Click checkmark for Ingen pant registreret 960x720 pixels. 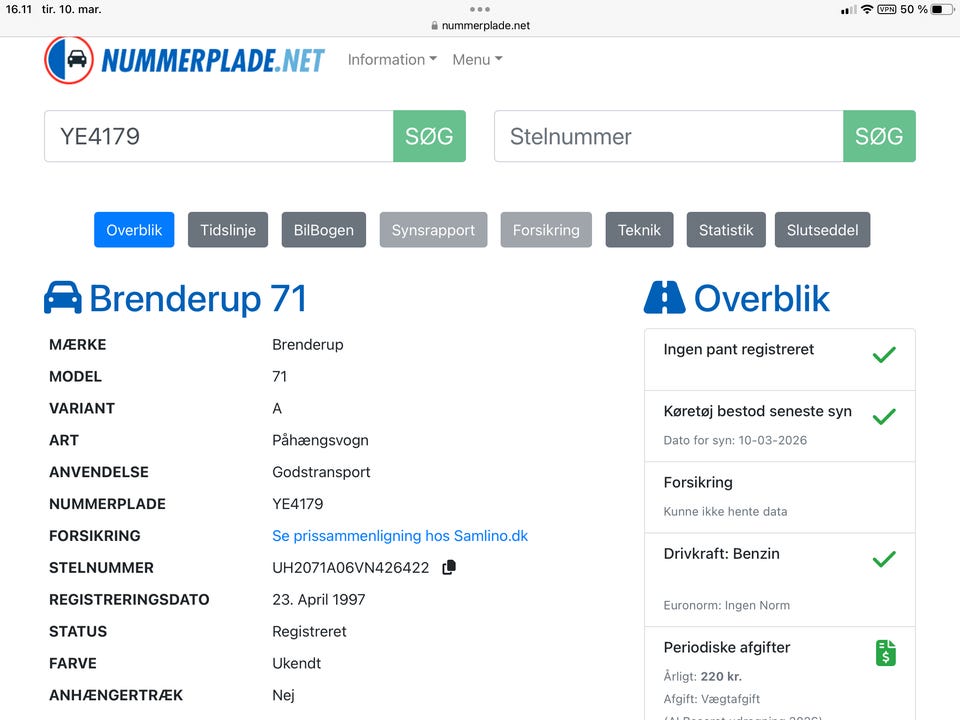point(884,354)
